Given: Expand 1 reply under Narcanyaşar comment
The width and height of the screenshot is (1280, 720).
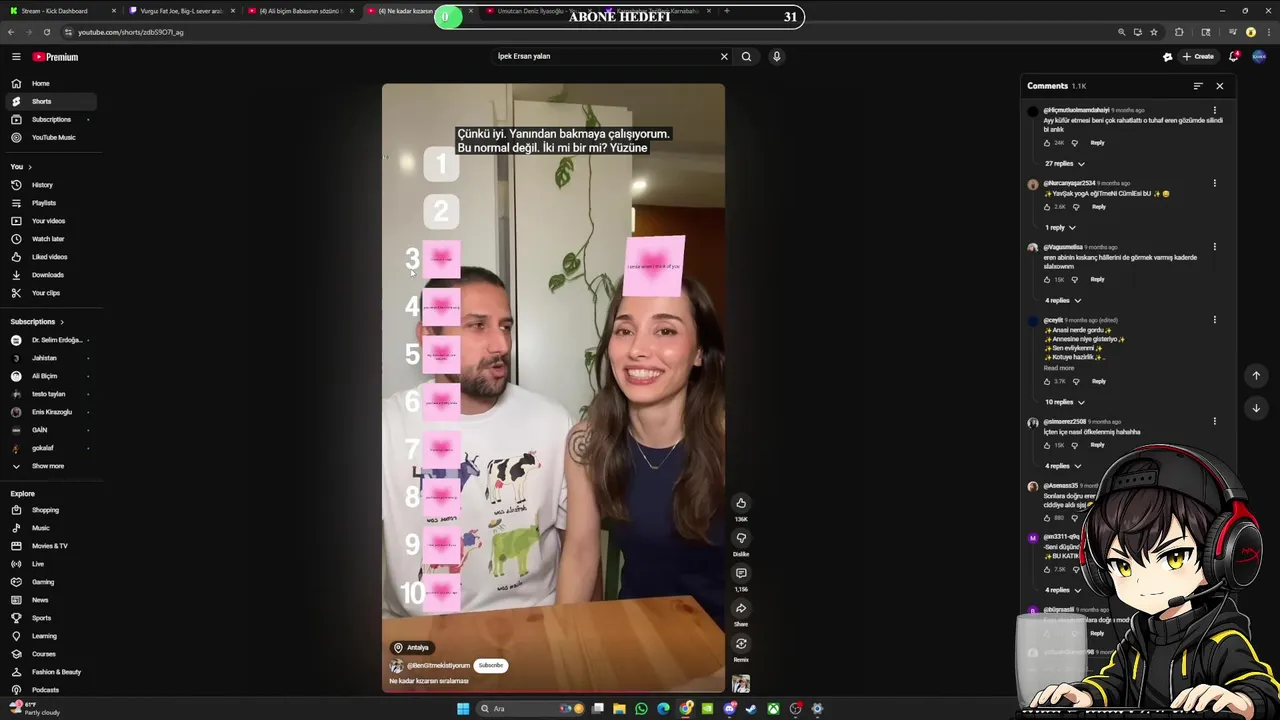Looking at the screenshot, I should click(1061, 228).
